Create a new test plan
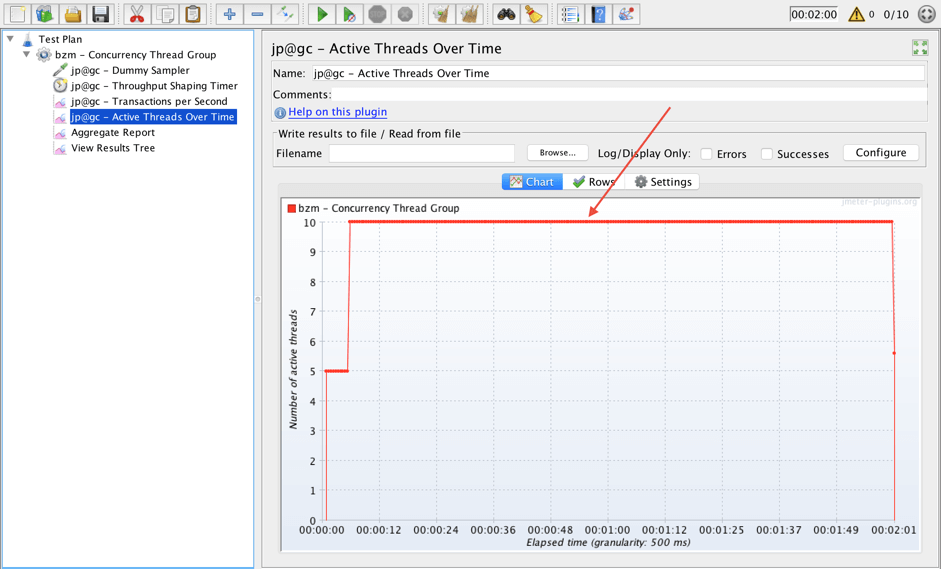941x569 pixels. coord(17,14)
